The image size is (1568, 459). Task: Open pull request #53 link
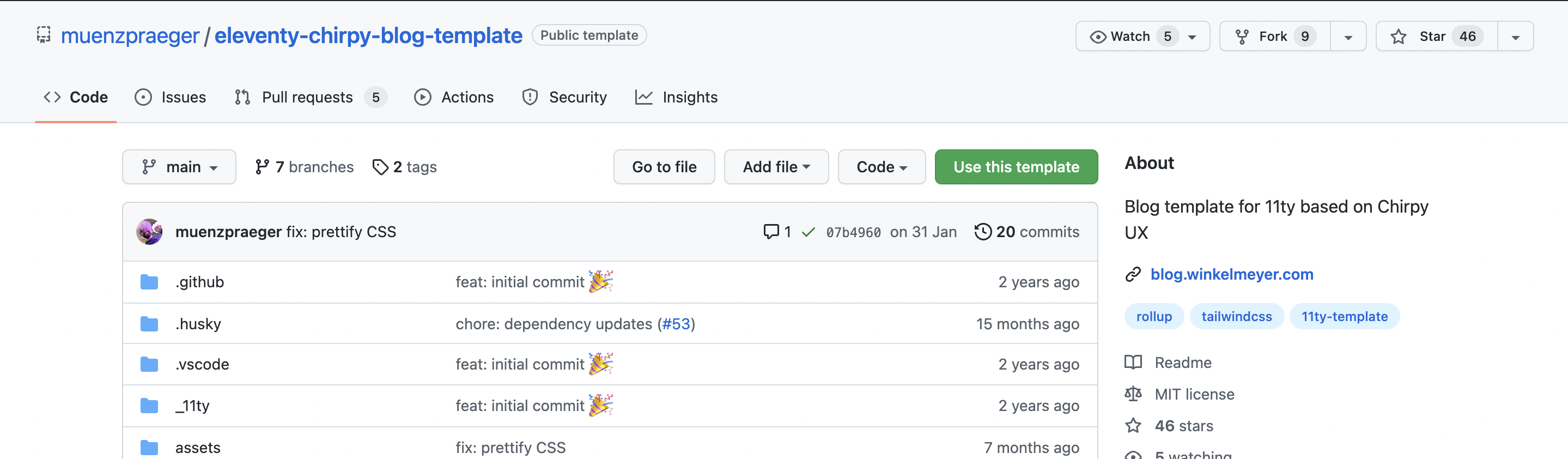pyautogui.click(x=676, y=324)
